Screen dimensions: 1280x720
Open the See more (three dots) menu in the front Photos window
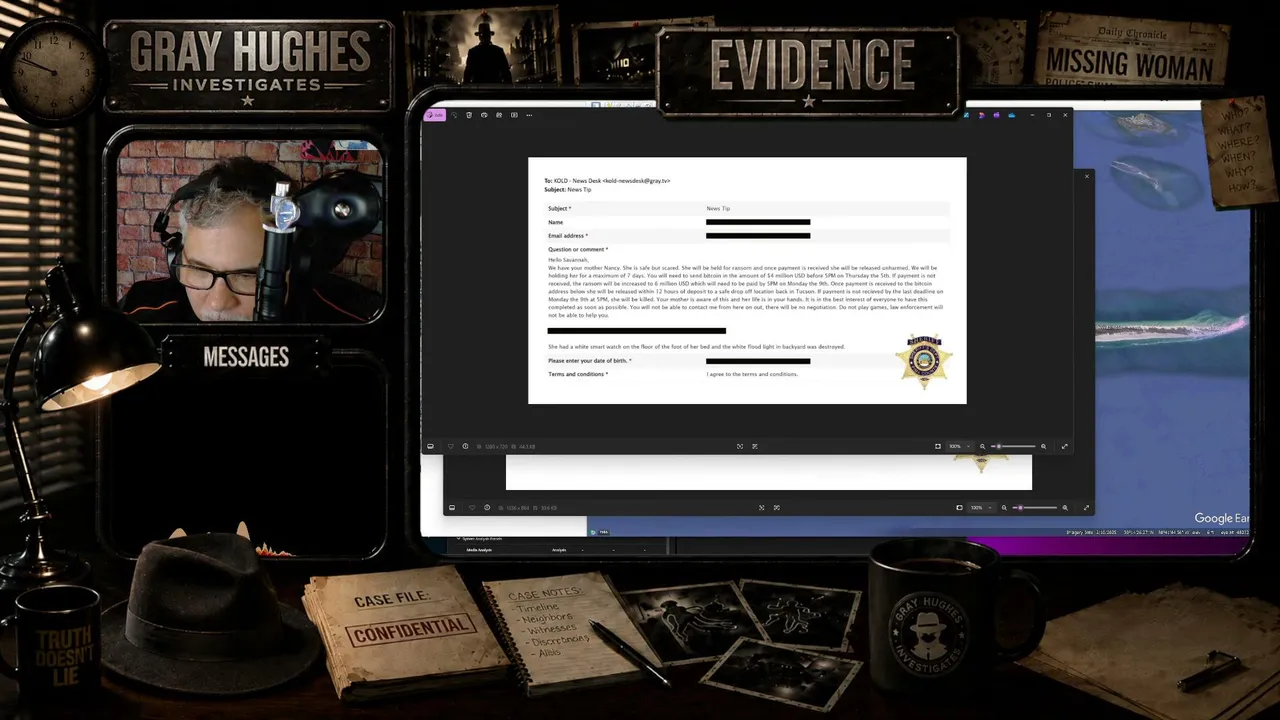click(x=529, y=115)
